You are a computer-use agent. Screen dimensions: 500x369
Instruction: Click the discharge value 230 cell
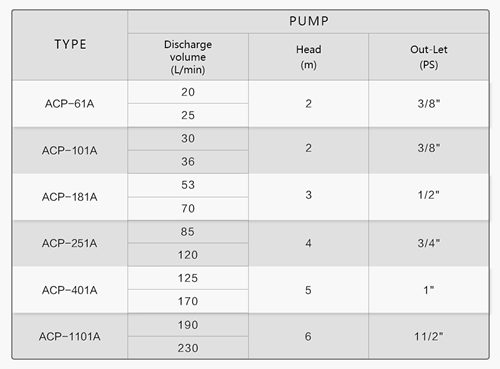pyautogui.click(x=188, y=348)
